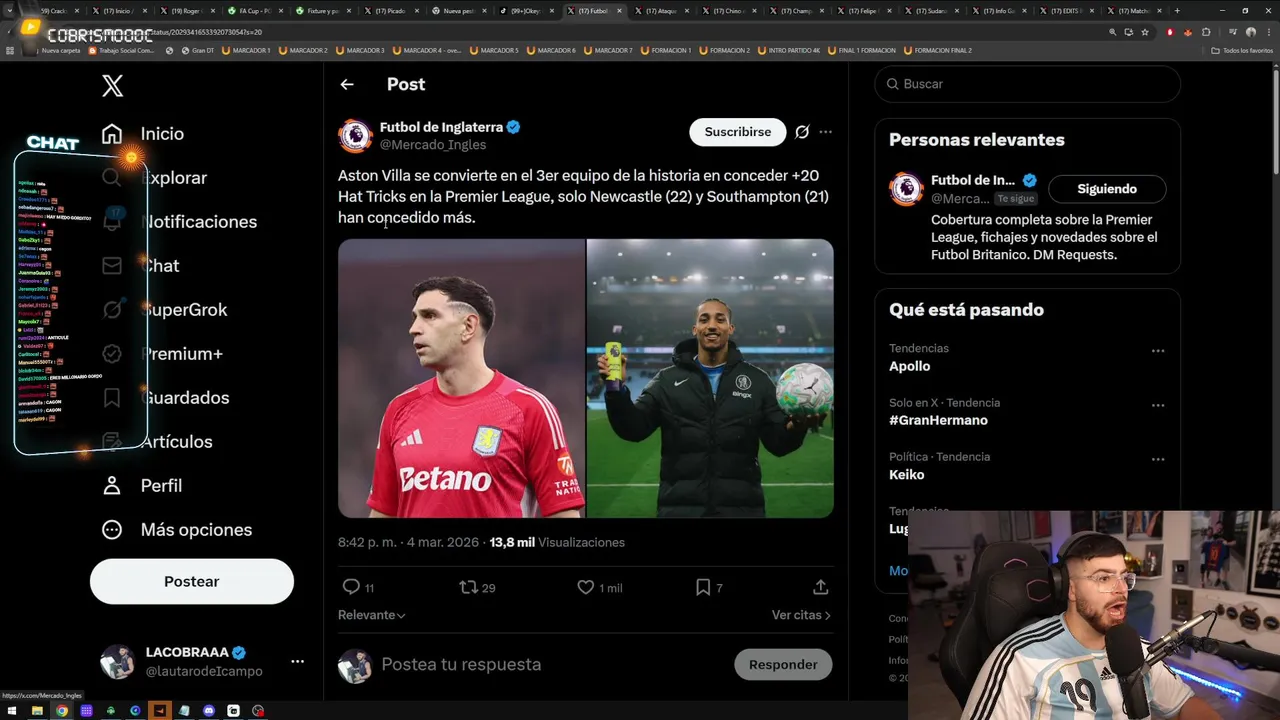This screenshot has height=720, width=1280.
Task: Click the Suscribirse button
Action: [738, 132]
